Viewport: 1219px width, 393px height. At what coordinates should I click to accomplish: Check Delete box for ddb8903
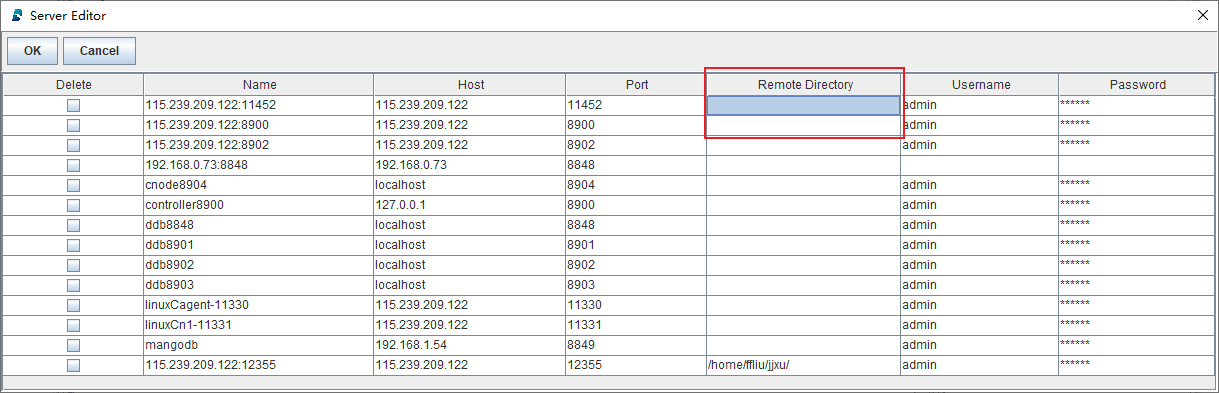[x=73, y=285]
